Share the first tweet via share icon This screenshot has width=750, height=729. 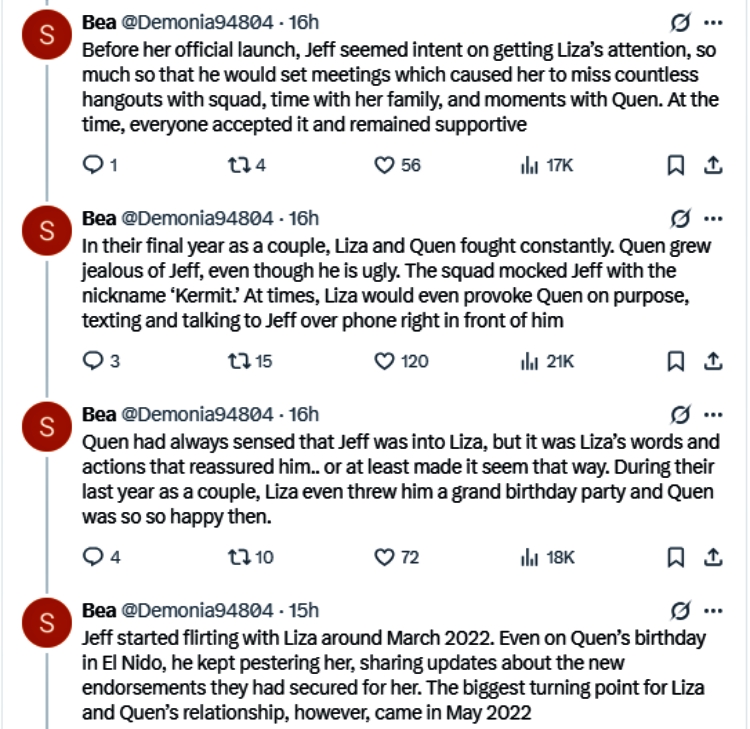[713, 165]
